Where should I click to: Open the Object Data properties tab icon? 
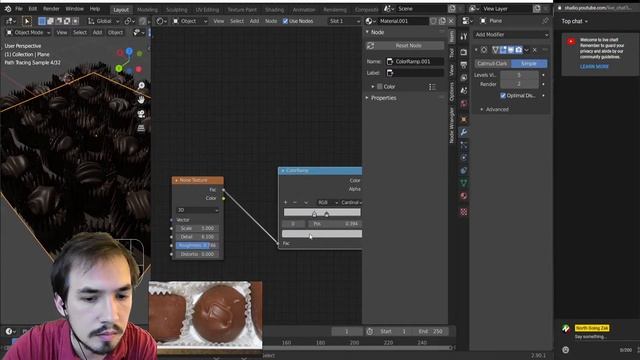464,183
